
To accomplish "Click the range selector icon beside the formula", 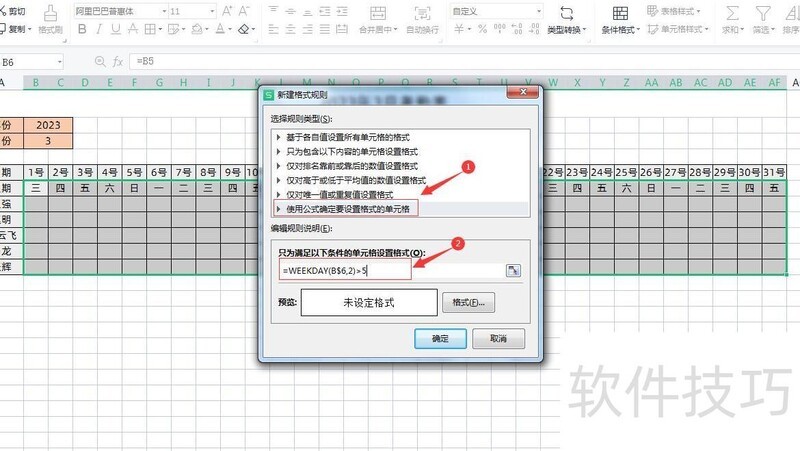I will [513, 270].
